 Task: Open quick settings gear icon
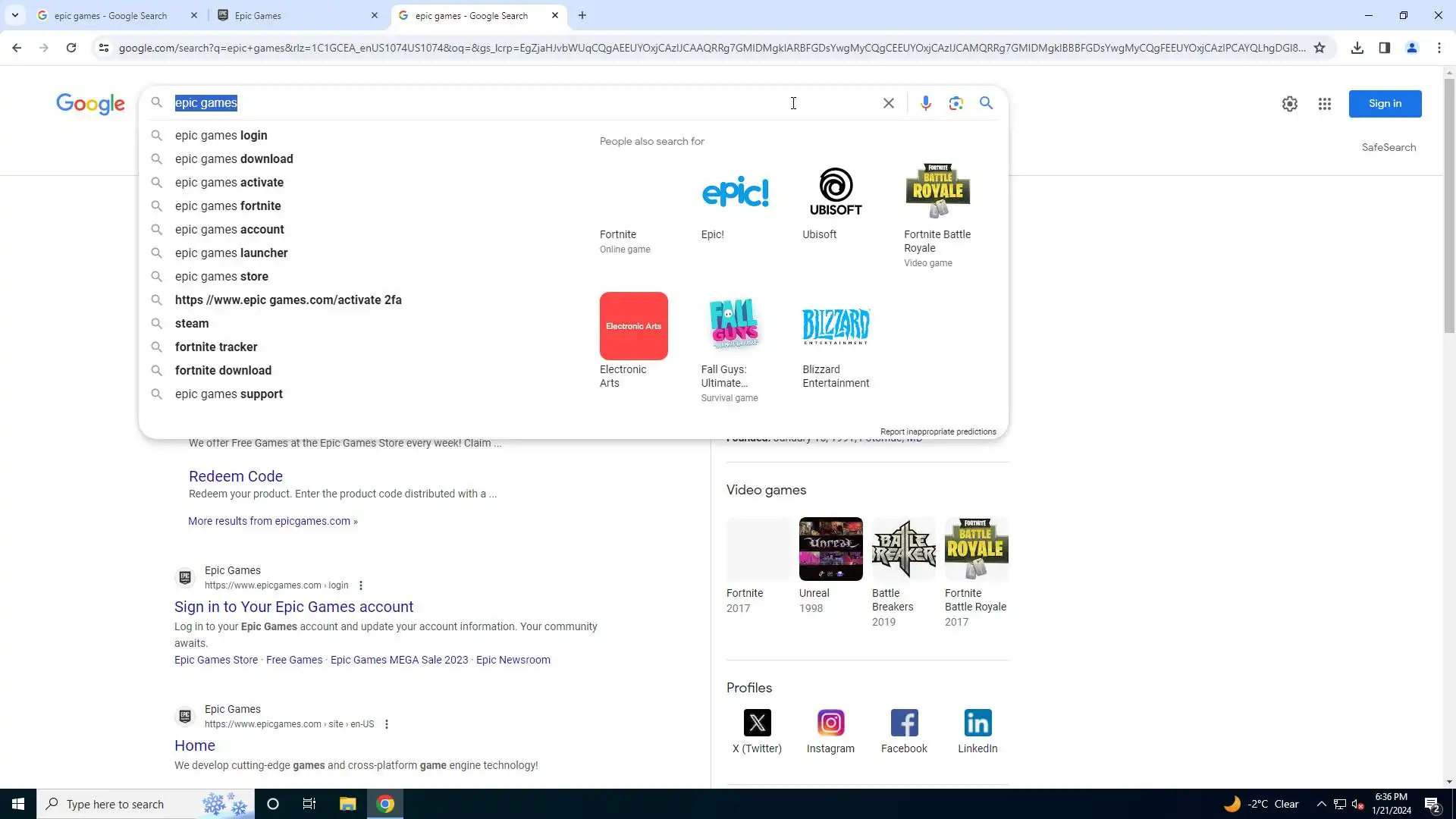1289,104
